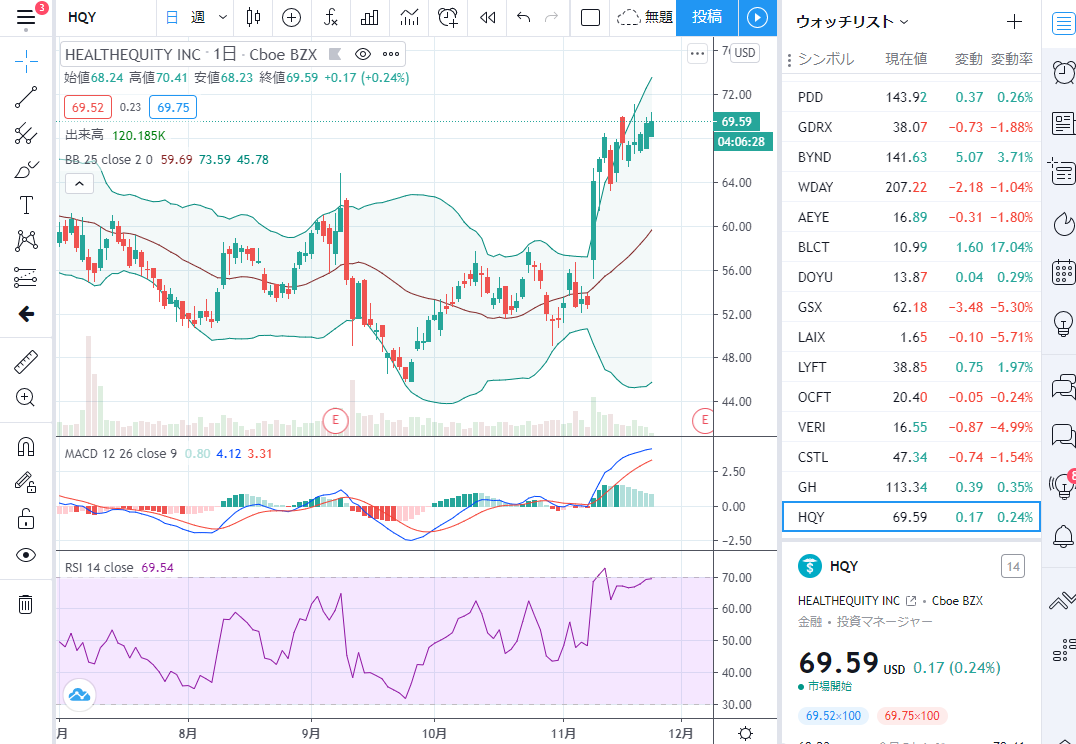Select the HQY watchlist row
Viewport: 1076px width, 744px height.
pyautogui.click(x=911, y=517)
